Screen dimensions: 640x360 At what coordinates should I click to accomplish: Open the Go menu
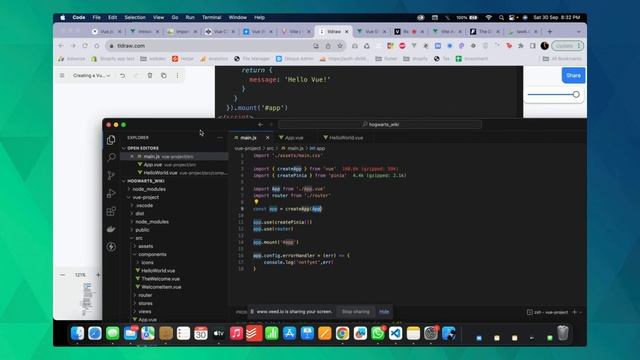[x=175, y=18]
